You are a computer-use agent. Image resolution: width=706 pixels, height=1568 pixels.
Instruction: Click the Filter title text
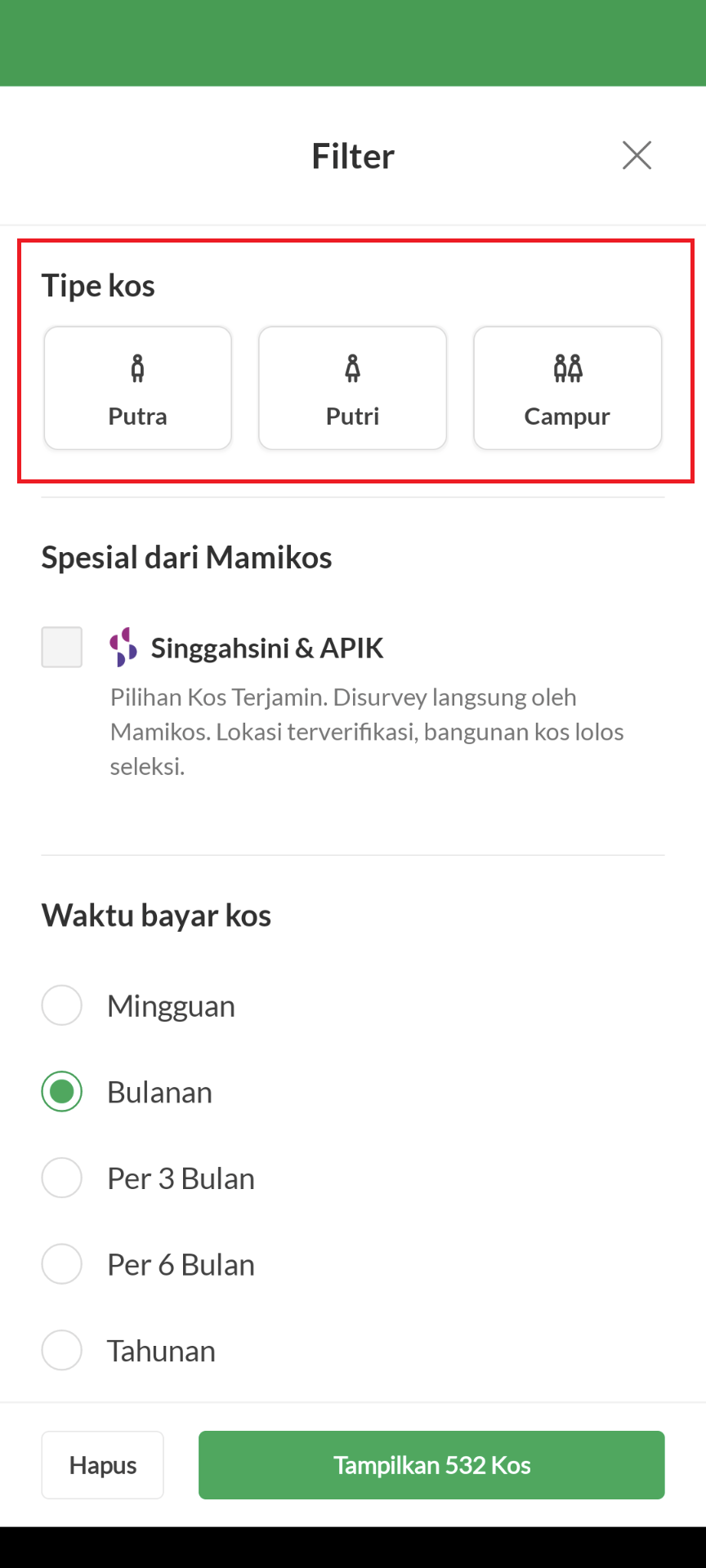(353, 156)
